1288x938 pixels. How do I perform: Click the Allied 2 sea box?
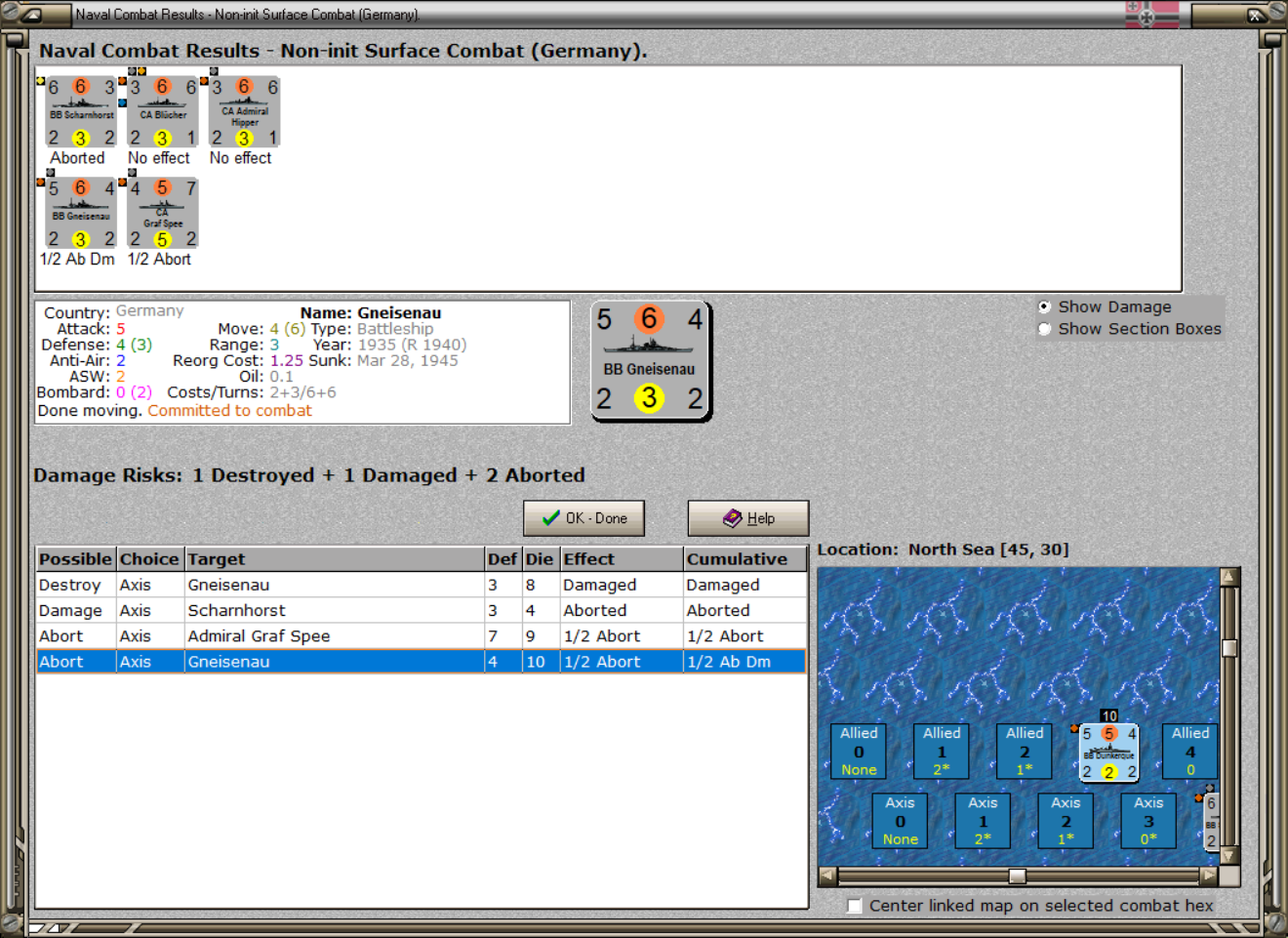click(x=1025, y=751)
